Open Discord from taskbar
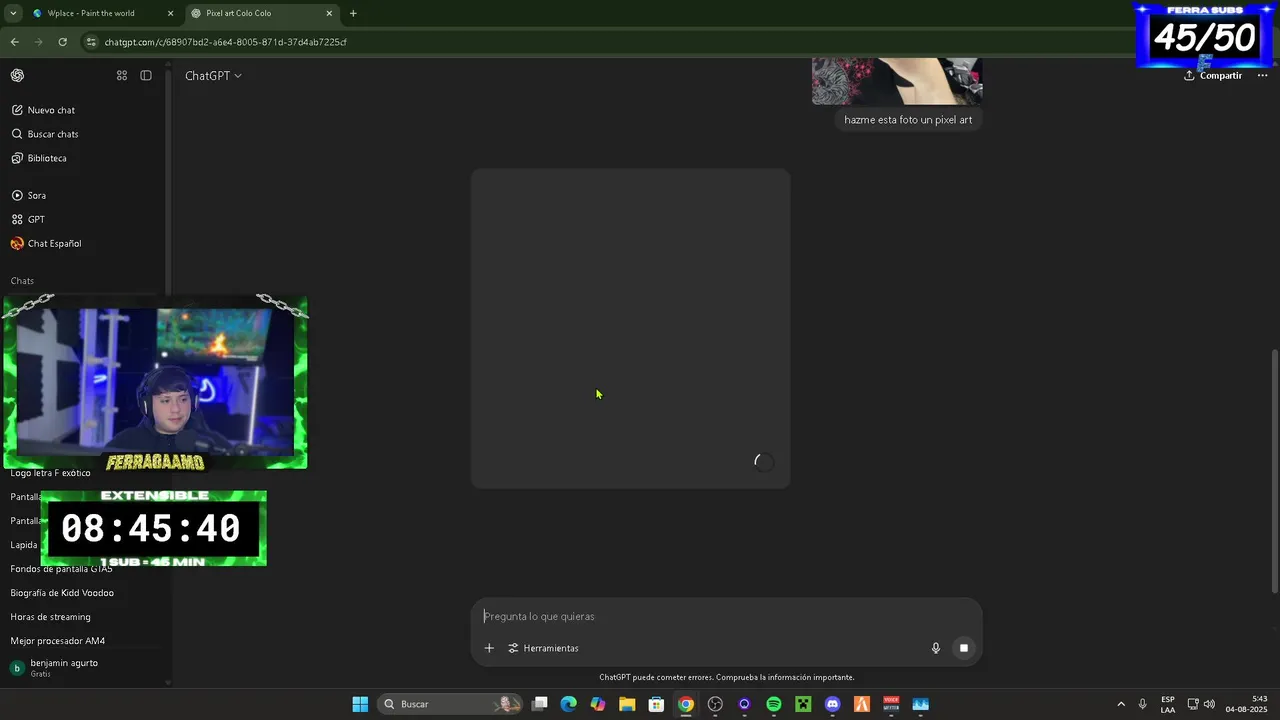The width and height of the screenshot is (1280, 720). pos(832,704)
